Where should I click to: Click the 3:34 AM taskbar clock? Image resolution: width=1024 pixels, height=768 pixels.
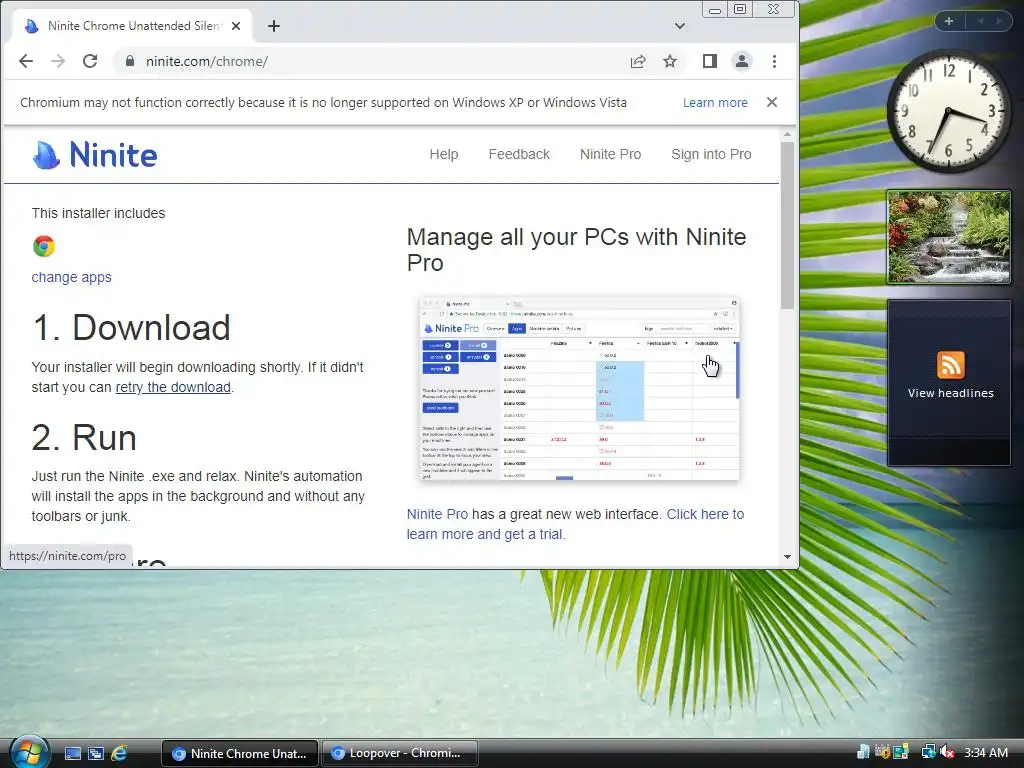(985, 752)
